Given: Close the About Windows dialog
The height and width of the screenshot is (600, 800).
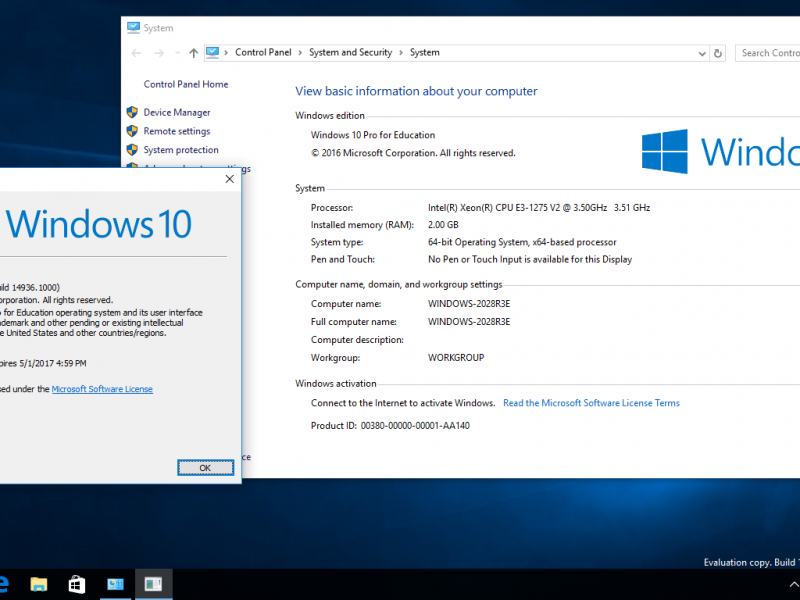Looking at the screenshot, I should click(230, 179).
